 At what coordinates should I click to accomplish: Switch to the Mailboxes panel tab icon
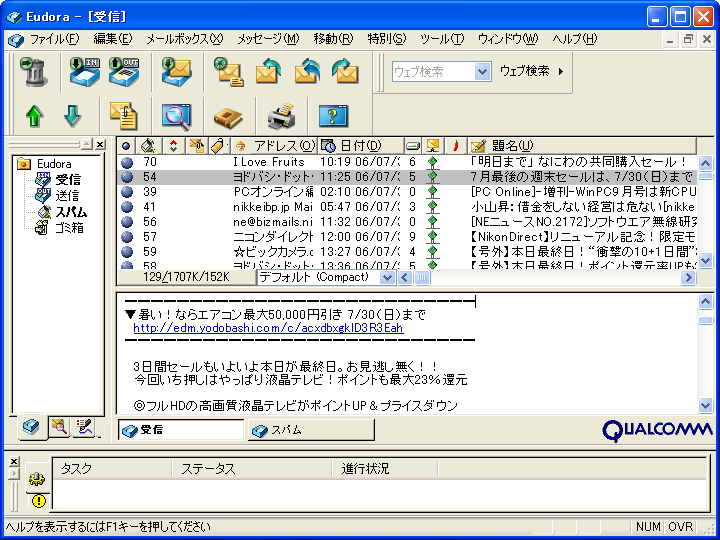(32, 427)
